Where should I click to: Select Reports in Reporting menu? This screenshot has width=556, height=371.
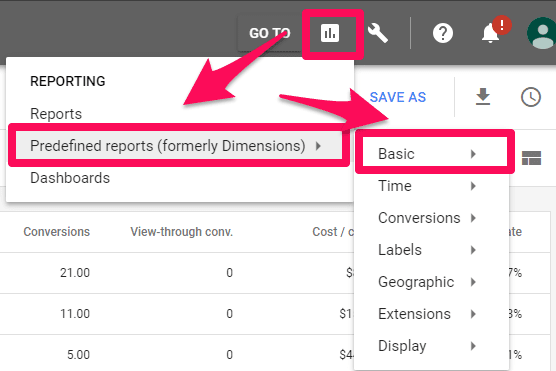tap(56, 114)
